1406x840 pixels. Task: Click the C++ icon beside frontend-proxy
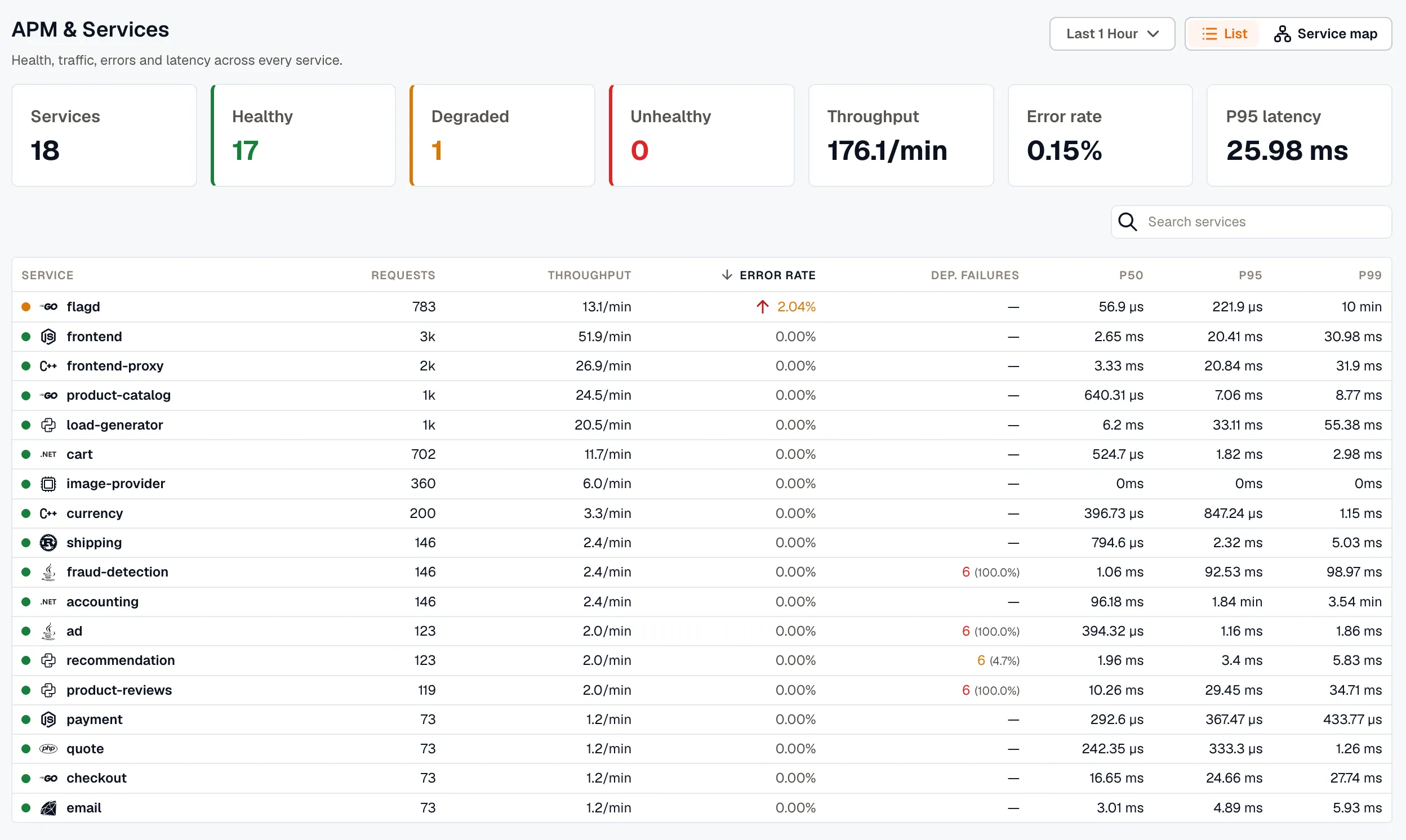[48, 366]
